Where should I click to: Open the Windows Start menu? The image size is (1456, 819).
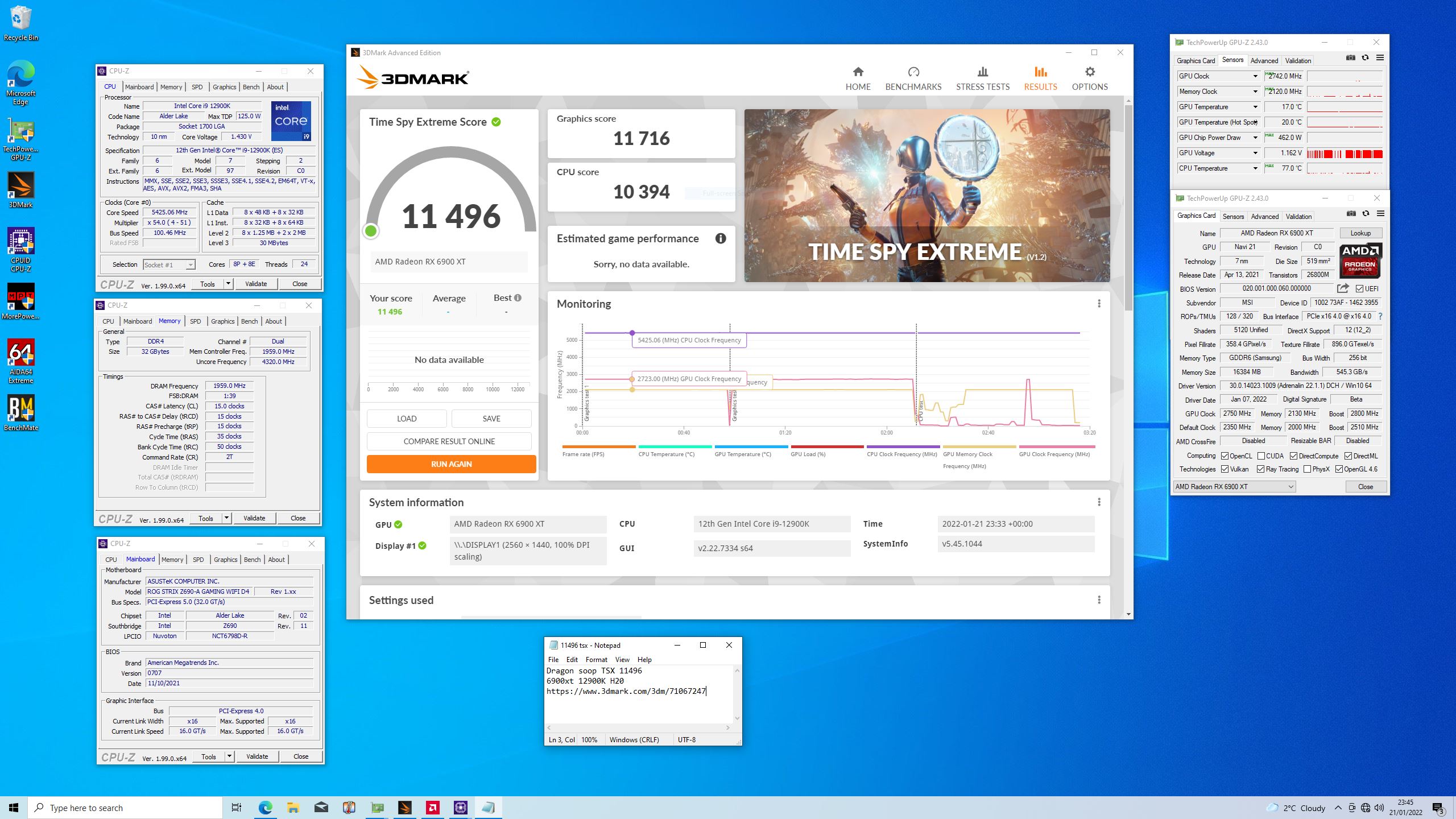pyautogui.click(x=14, y=808)
